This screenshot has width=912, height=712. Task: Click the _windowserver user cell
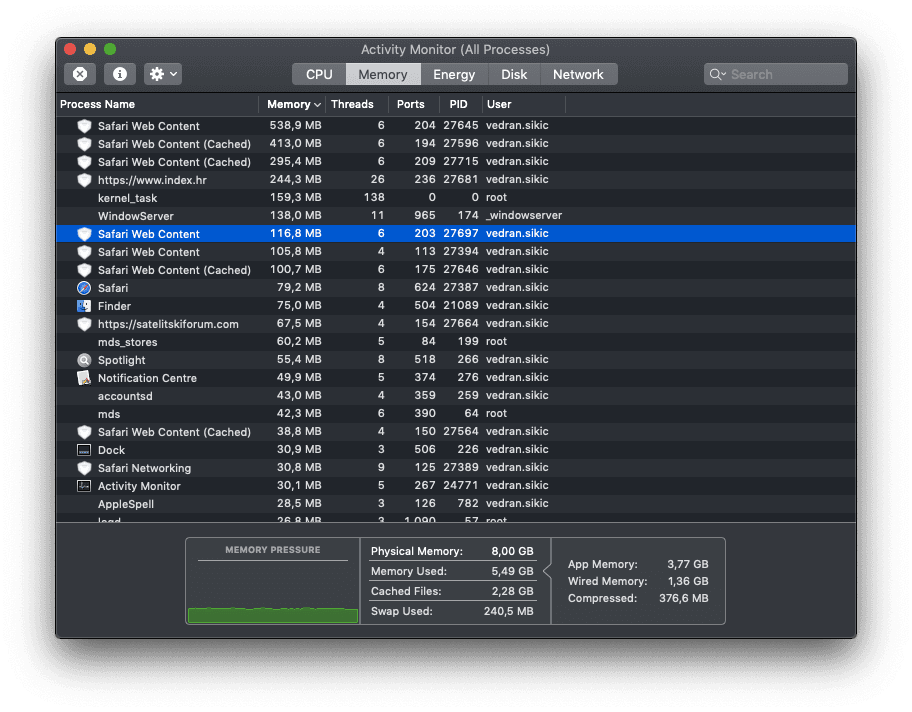pyautogui.click(x=524, y=215)
